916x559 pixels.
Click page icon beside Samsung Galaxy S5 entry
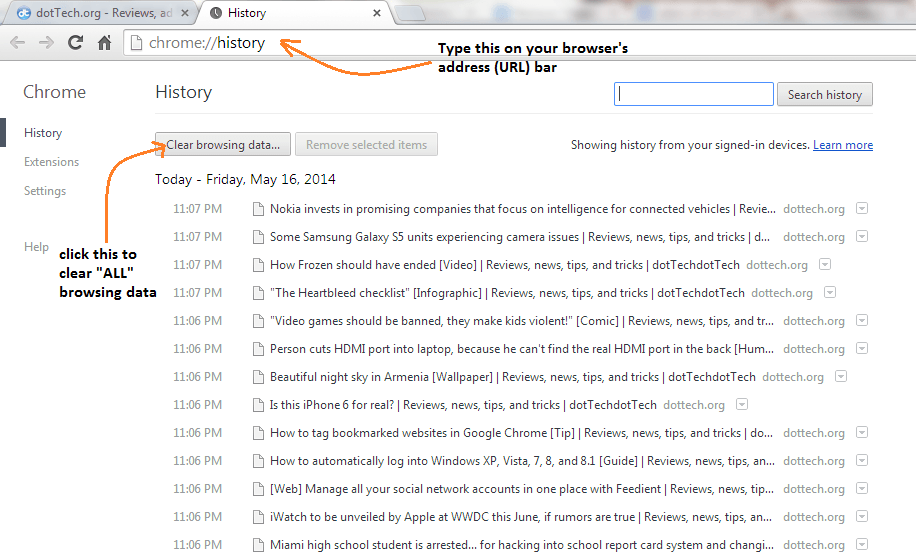[x=258, y=237]
